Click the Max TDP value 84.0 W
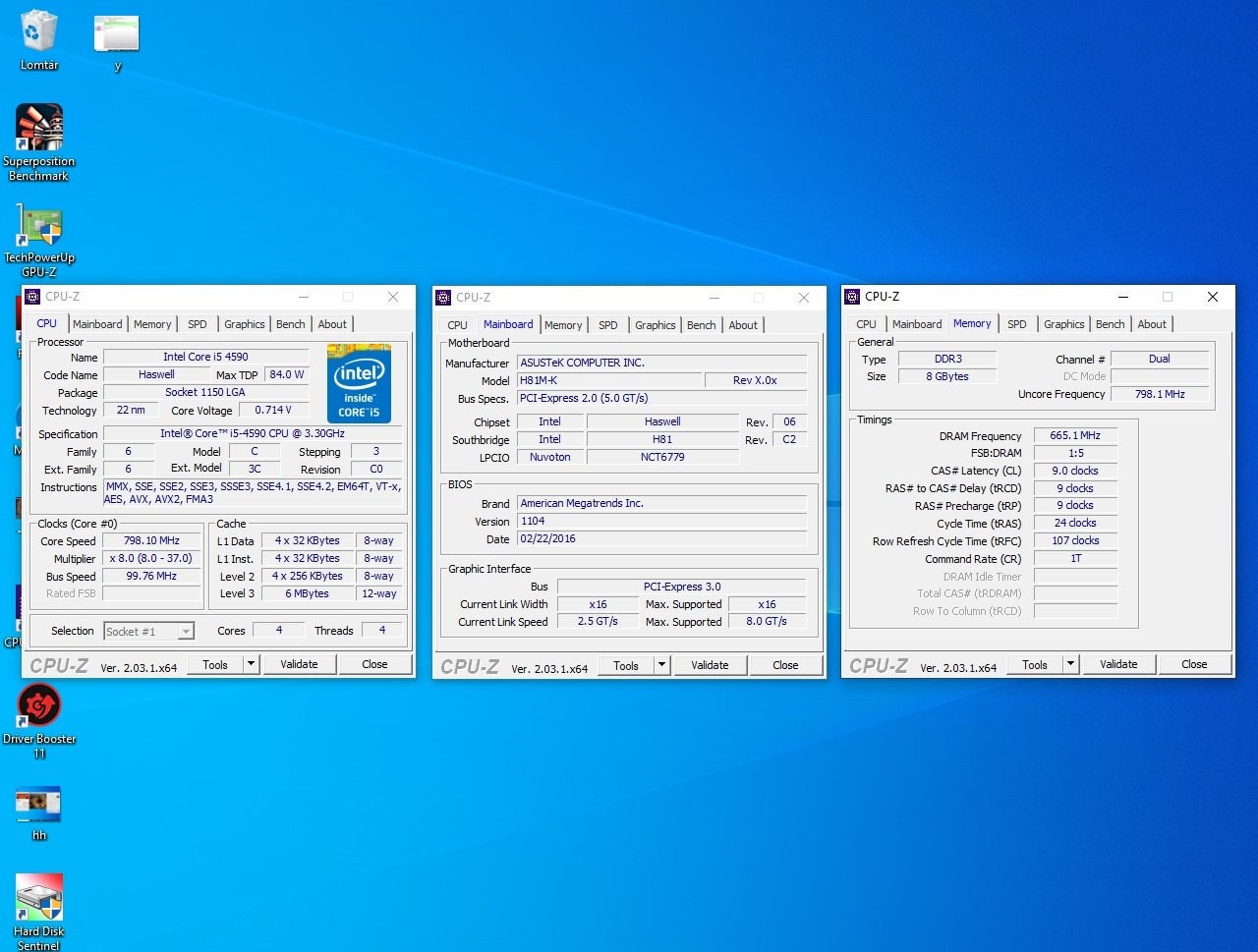 287,374
